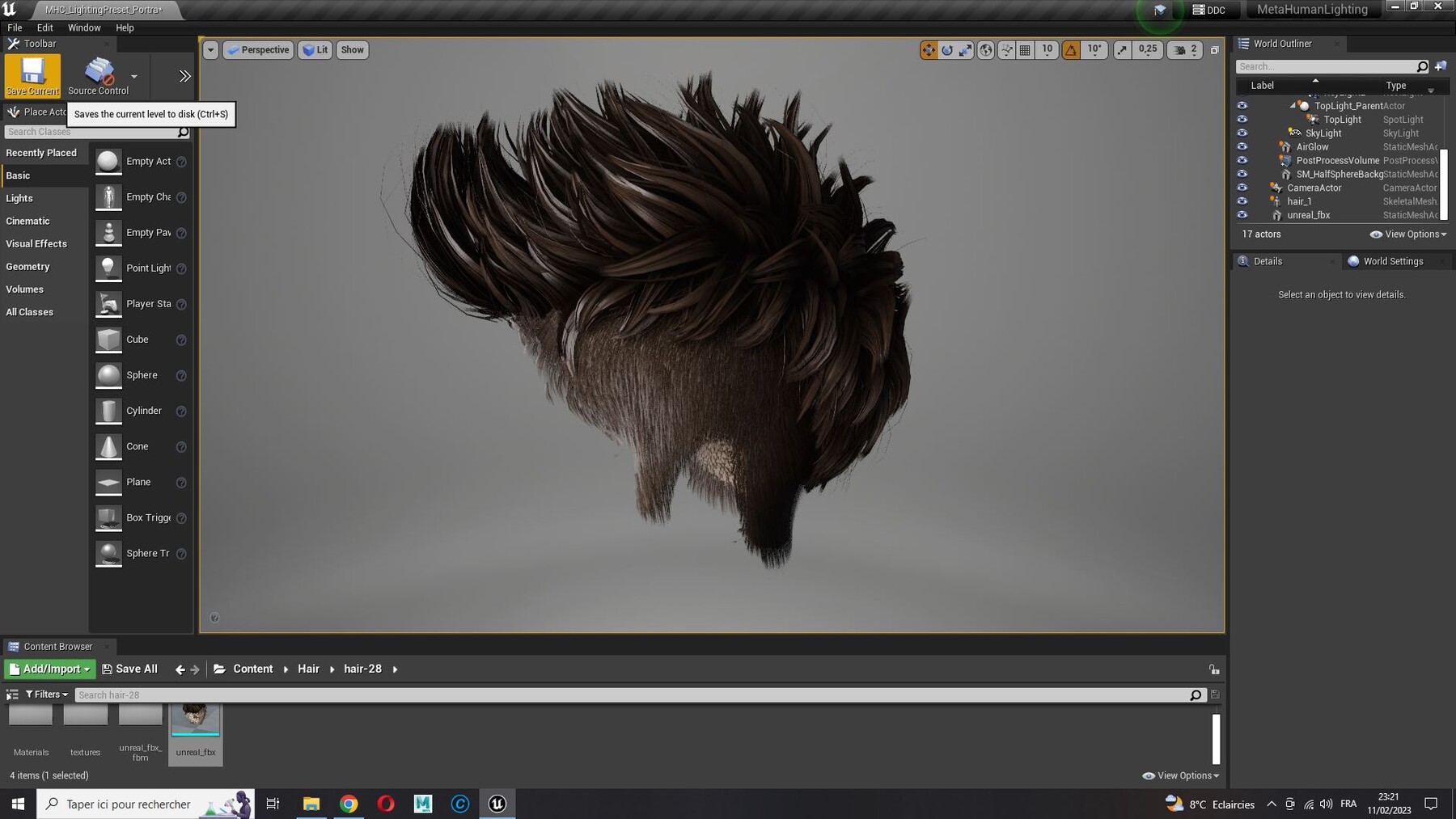Screen dimensions: 1456x819
Task: Collapse the TopLight_Parent tree node
Action: click(1292, 106)
